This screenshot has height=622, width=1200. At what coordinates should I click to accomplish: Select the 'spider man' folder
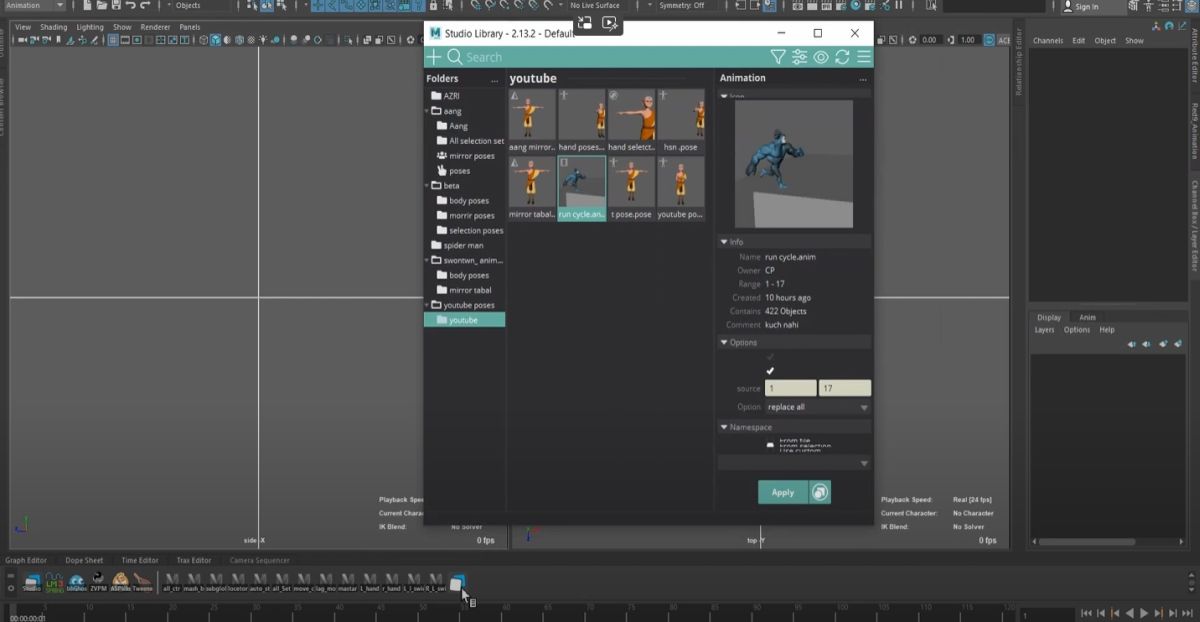click(463, 245)
